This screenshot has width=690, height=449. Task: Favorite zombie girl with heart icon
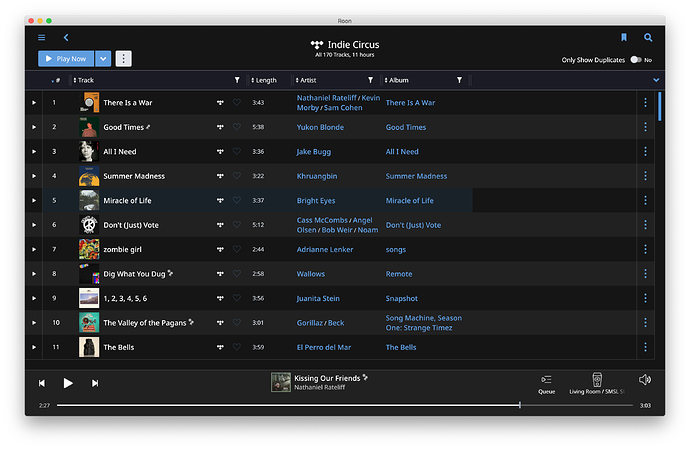(237, 249)
